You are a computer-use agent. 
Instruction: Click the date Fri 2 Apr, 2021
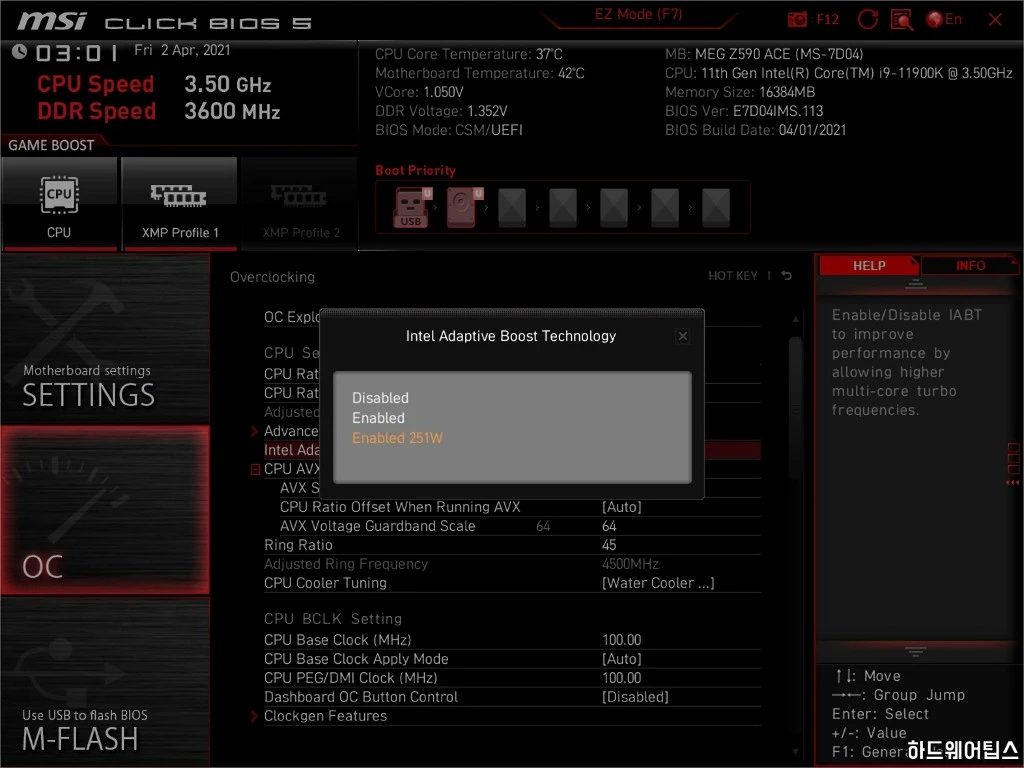pos(182,50)
